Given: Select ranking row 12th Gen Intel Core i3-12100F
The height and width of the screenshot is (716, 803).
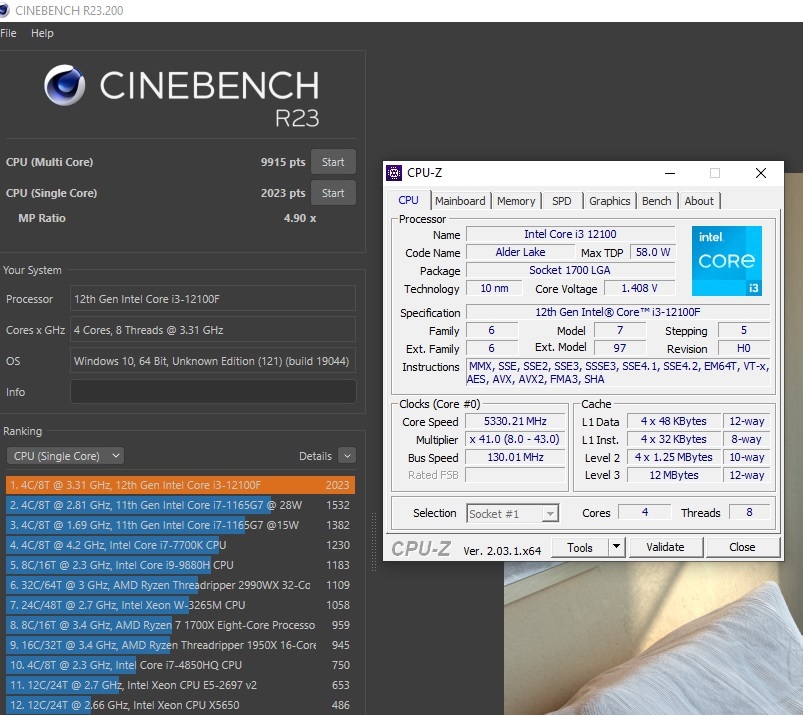Looking at the screenshot, I should [x=180, y=485].
